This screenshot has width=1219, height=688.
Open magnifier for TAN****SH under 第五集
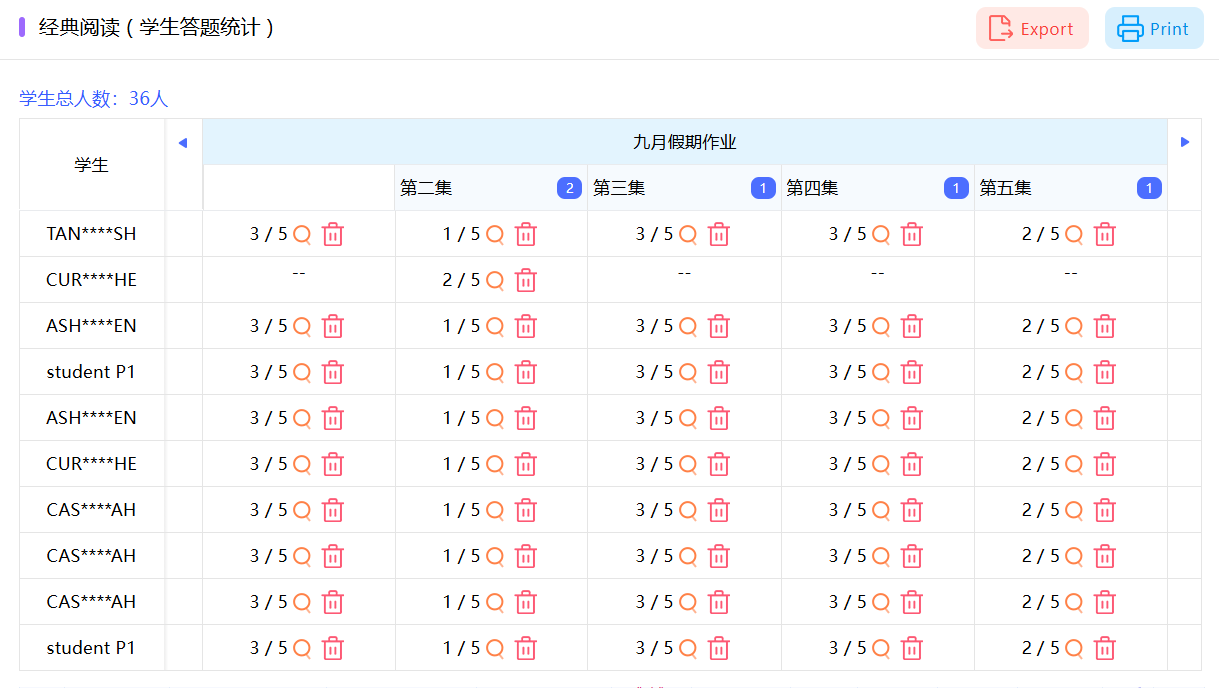1074,235
